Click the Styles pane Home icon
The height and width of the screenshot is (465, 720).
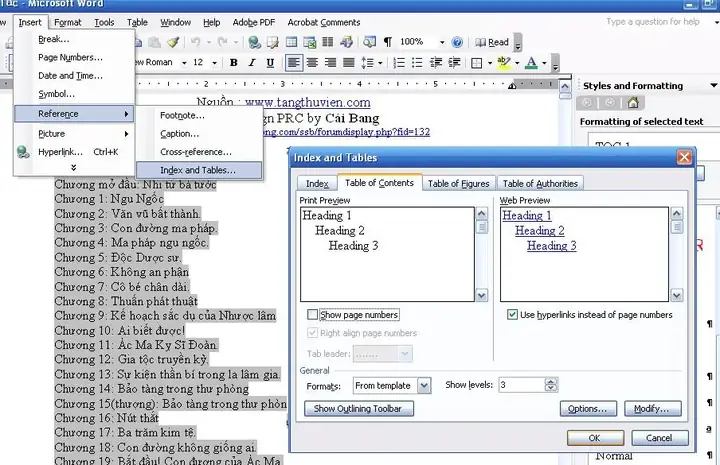(x=633, y=102)
